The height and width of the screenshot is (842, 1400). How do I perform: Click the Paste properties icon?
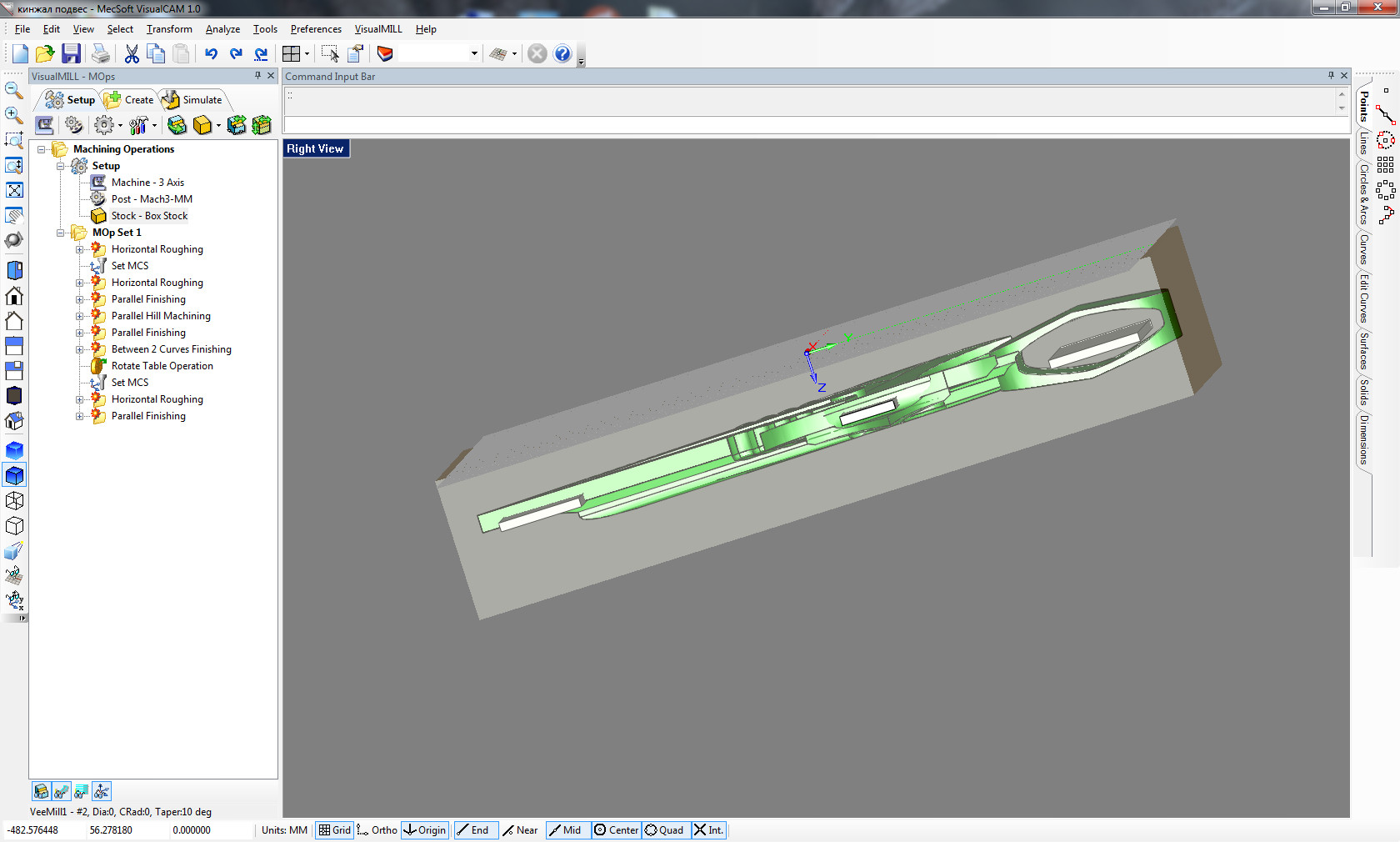(x=356, y=54)
